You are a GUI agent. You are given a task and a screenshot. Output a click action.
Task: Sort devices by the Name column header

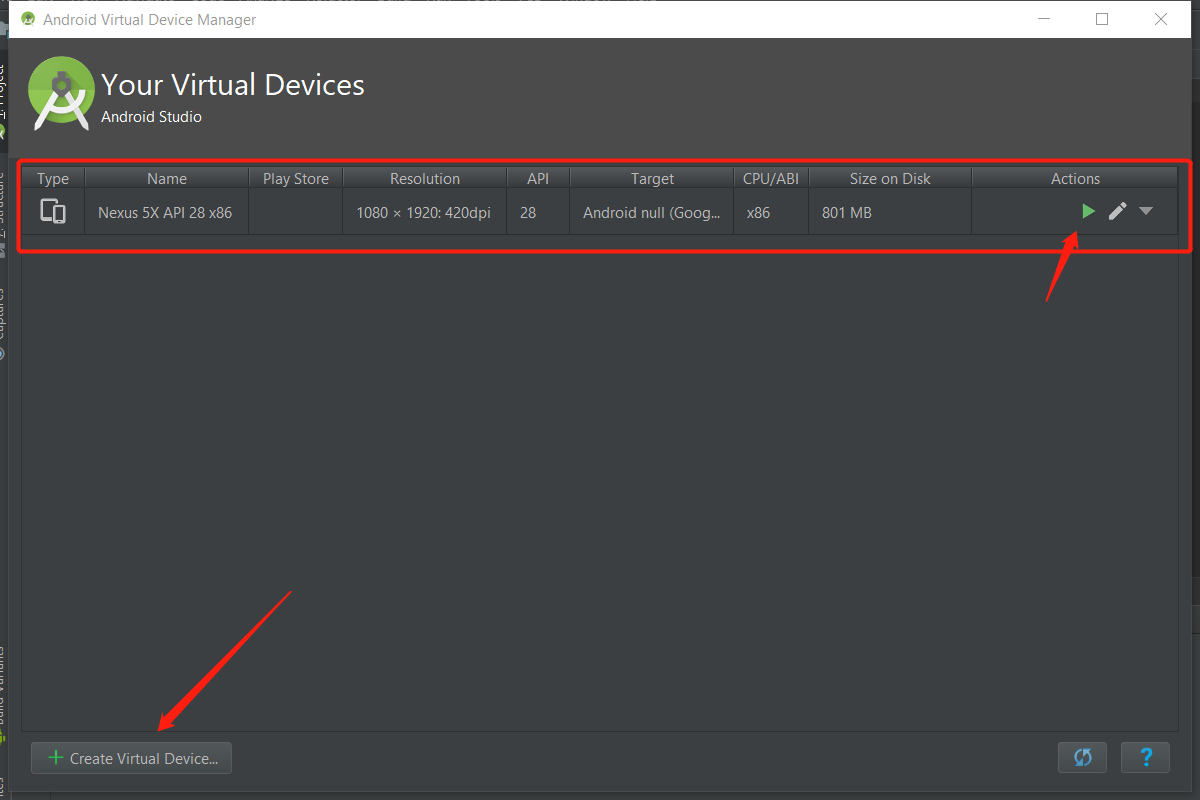click(x=166, y=179)
